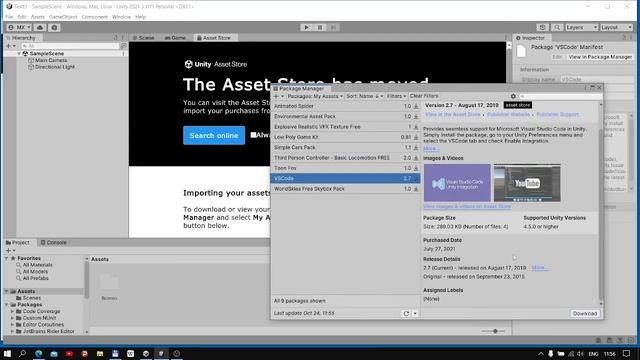This screenshot has width=640, height=360.
Task: Download icon for Environmental Asset Pack
Action: tap(416, 116)
